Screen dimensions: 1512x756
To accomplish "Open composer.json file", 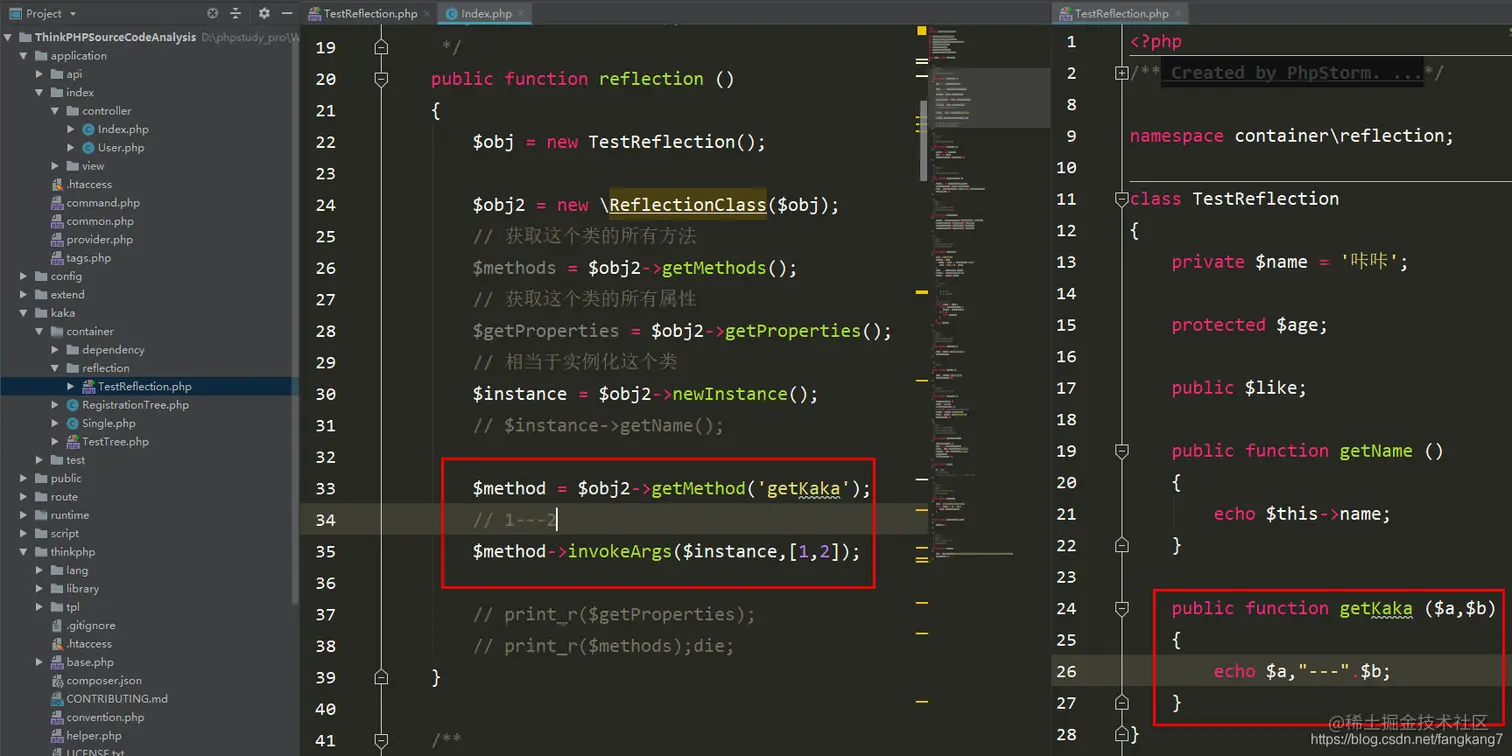I will 103,681.
